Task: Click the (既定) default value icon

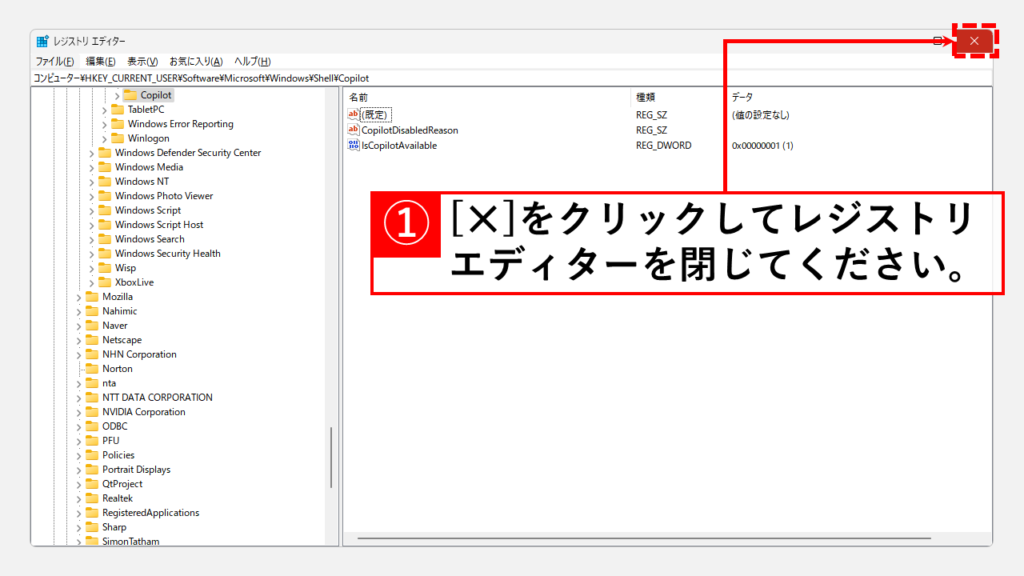Action: pos(353,115)
